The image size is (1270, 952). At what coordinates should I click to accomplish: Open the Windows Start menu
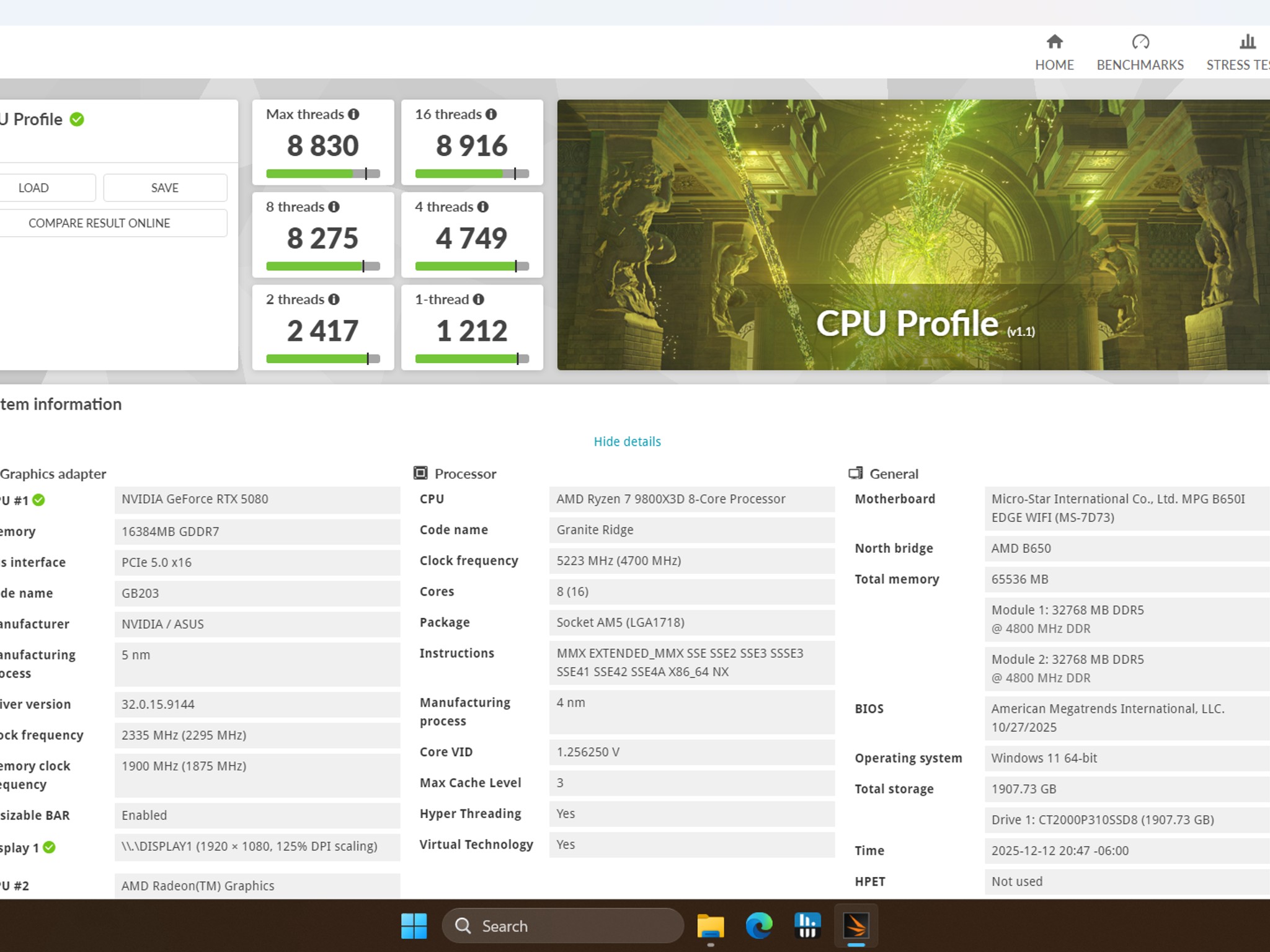point(414,926)
